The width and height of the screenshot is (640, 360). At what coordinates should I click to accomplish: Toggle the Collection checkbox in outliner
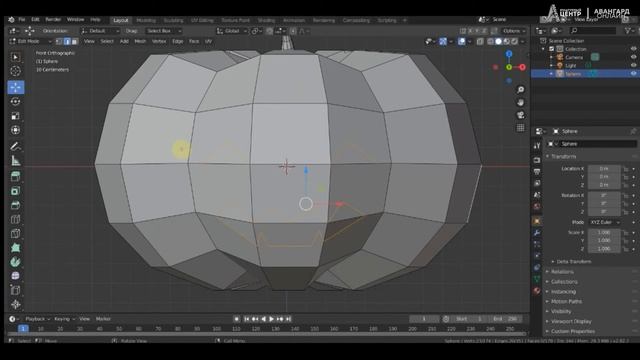[551, 49]
